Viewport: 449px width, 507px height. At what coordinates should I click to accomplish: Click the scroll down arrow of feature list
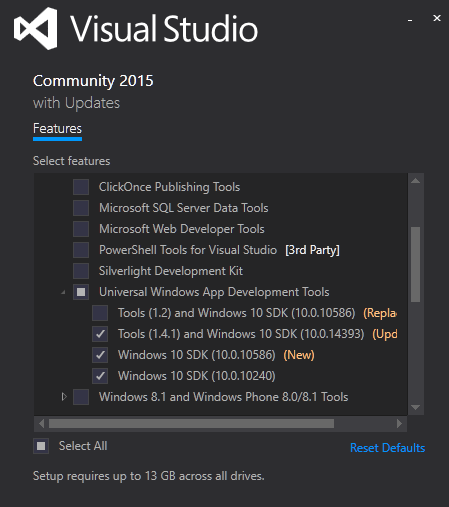pyautogui.click(x=416, y=407)
